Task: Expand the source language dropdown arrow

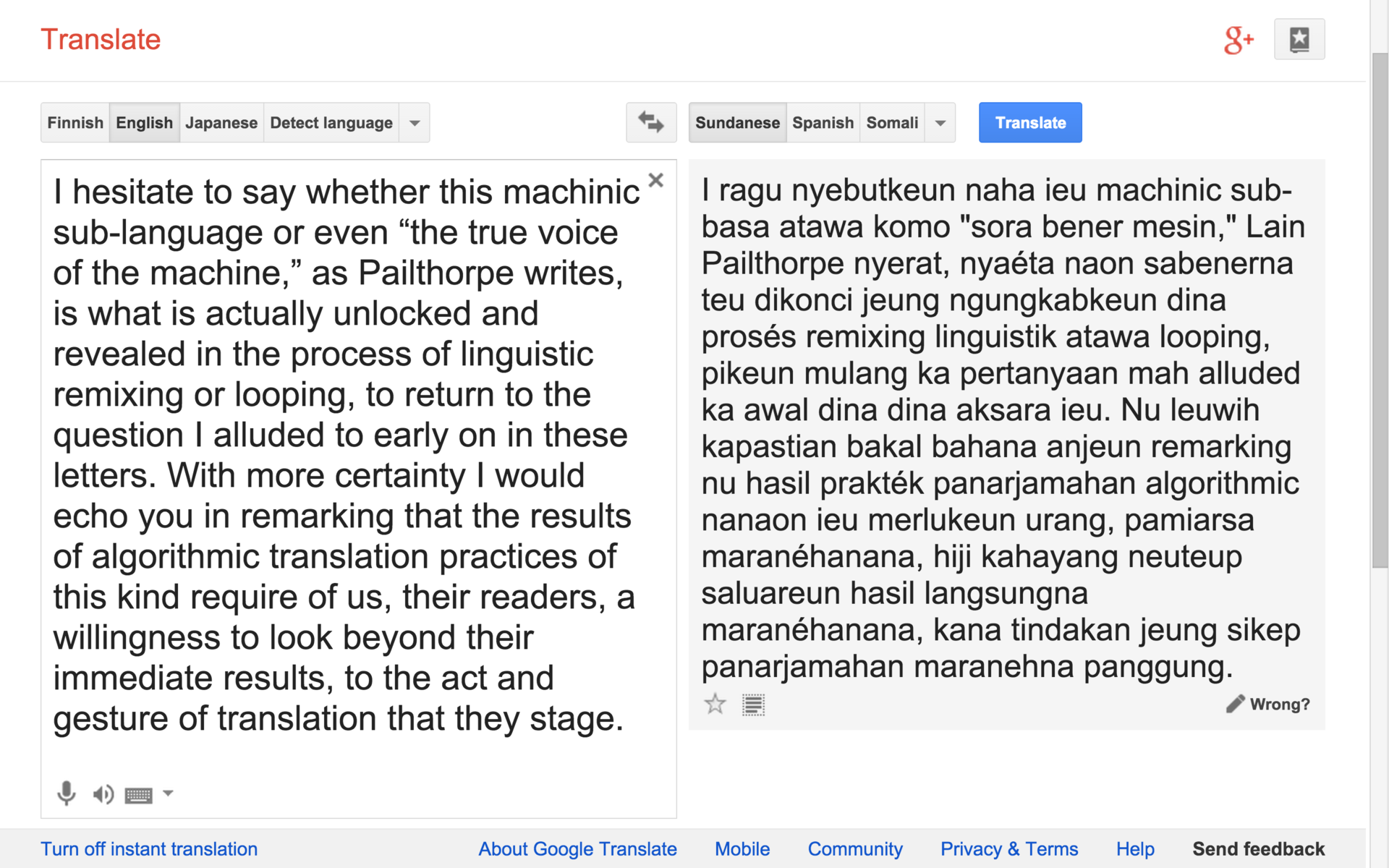Action: (415, 123)
